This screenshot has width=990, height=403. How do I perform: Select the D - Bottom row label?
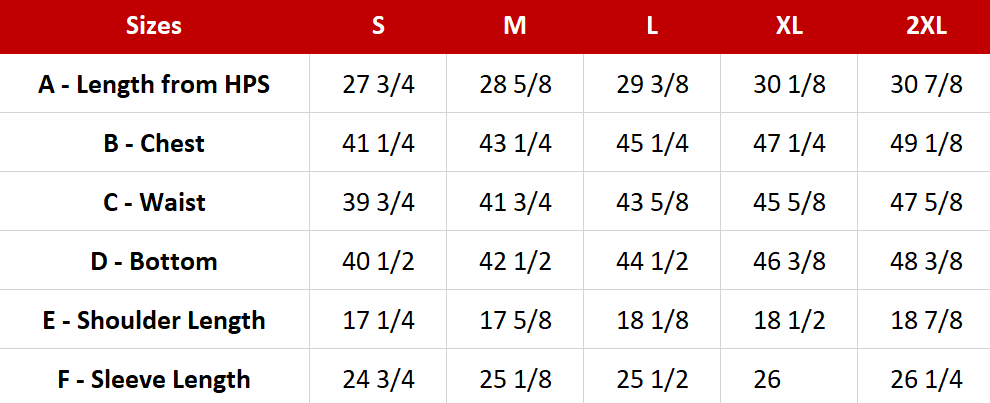tap(154, 261)
